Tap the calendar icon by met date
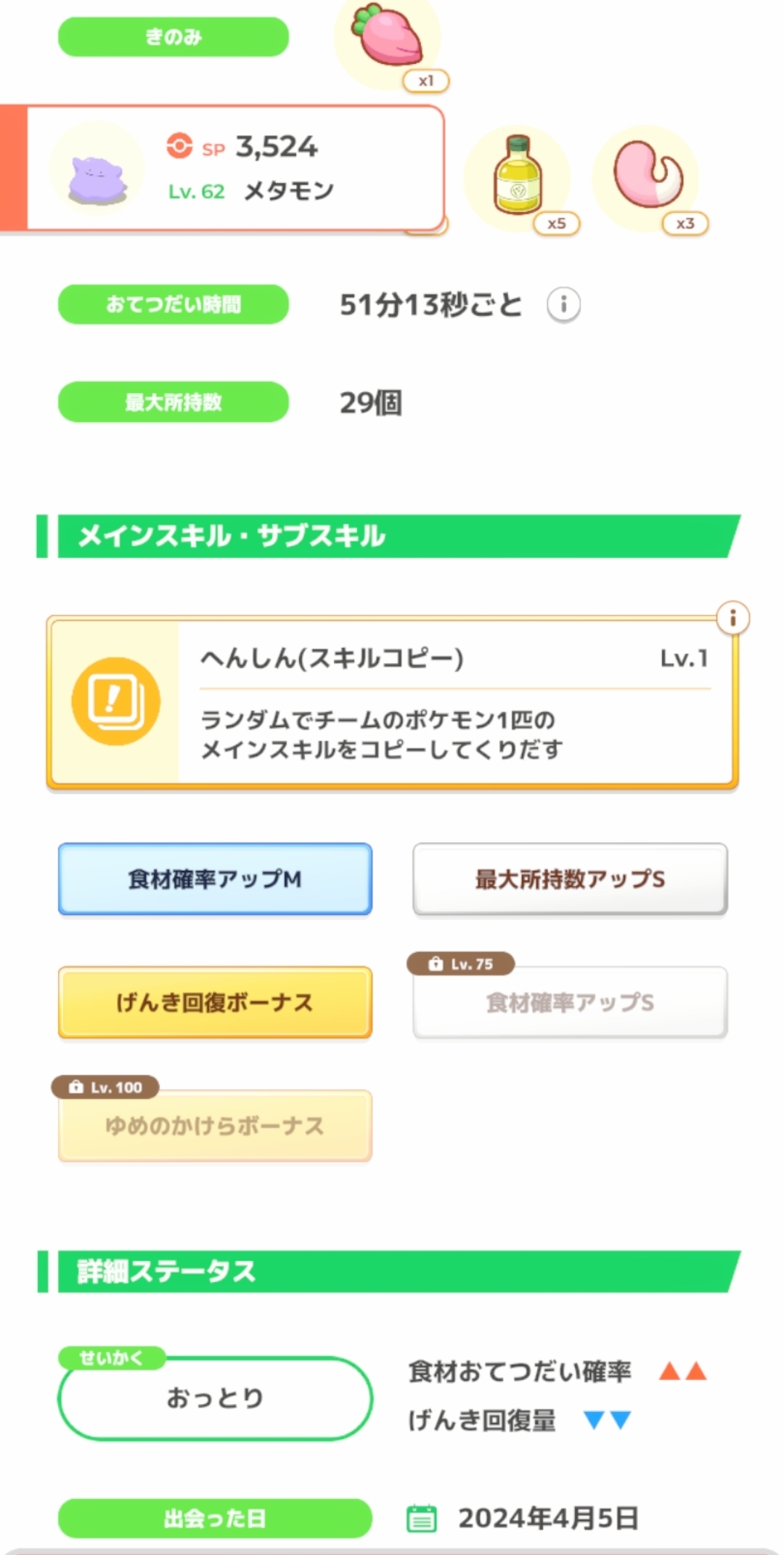This screenshot has height=1555, width=784. coord(422,1518)
